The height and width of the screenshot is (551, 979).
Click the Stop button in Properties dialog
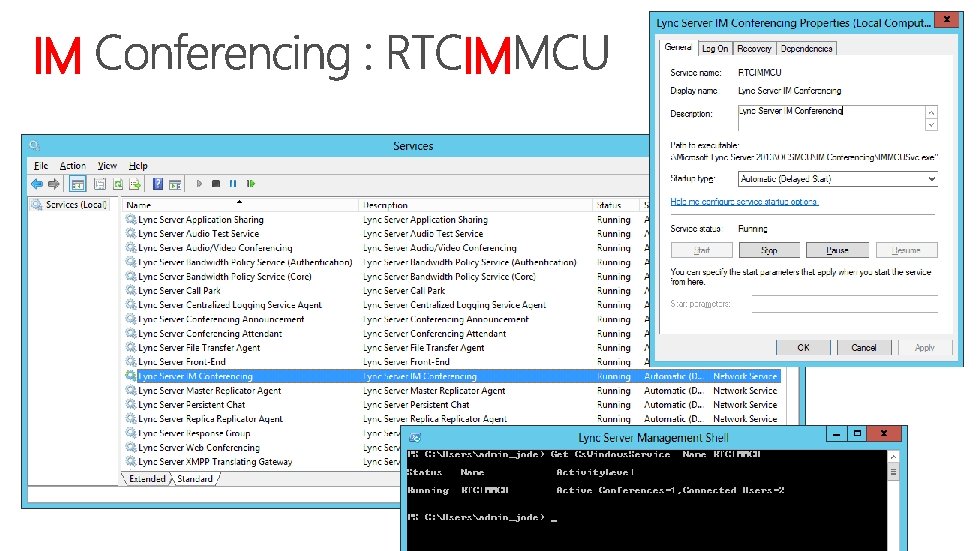pyautogui.click(x=769, y=250)
